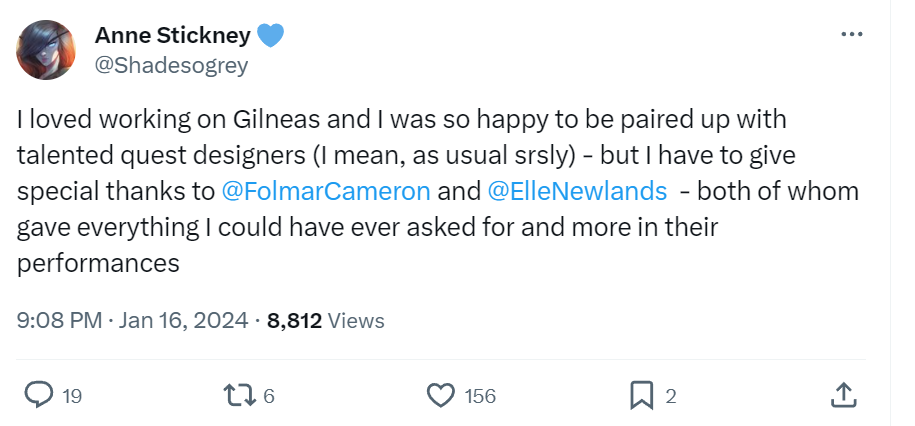This screenshot has width=915, height=426.
Task: Click the repost arrows icon
Action: tap(240, 395)
